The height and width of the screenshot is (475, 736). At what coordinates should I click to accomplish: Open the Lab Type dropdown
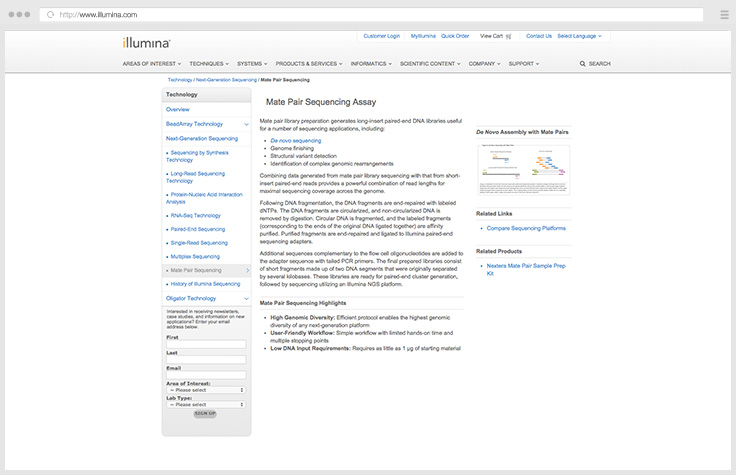[205, 404]
